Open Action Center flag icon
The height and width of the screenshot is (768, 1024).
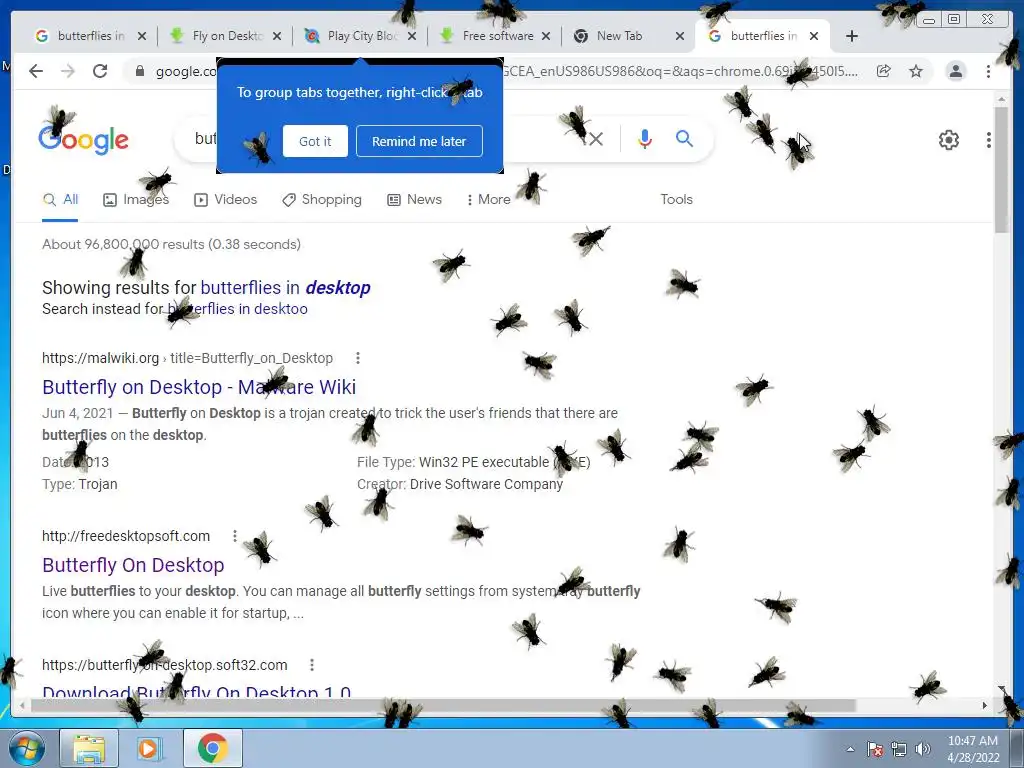pyautogui.click(x=875, y=750)
